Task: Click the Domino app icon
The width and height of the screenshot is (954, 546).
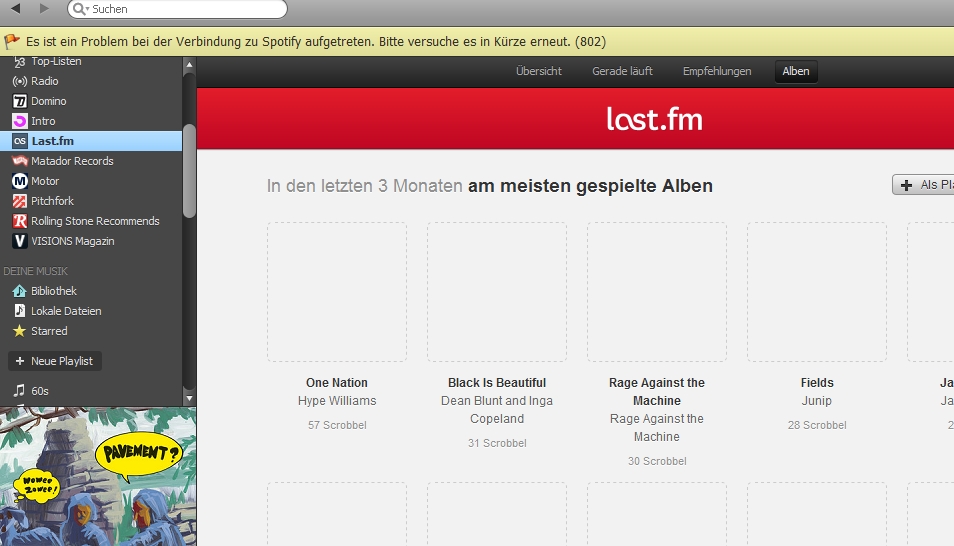Action: (x=19, y=101)
